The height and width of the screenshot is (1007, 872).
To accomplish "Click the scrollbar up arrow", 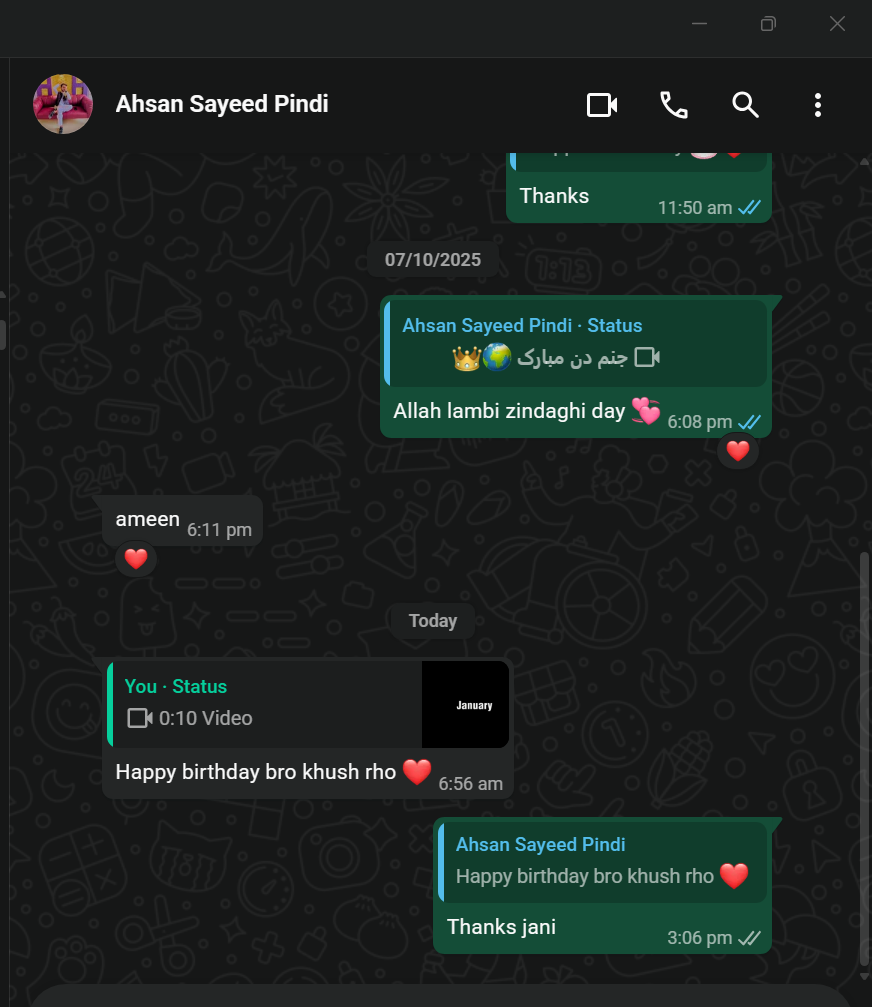I will coord(864,161).
